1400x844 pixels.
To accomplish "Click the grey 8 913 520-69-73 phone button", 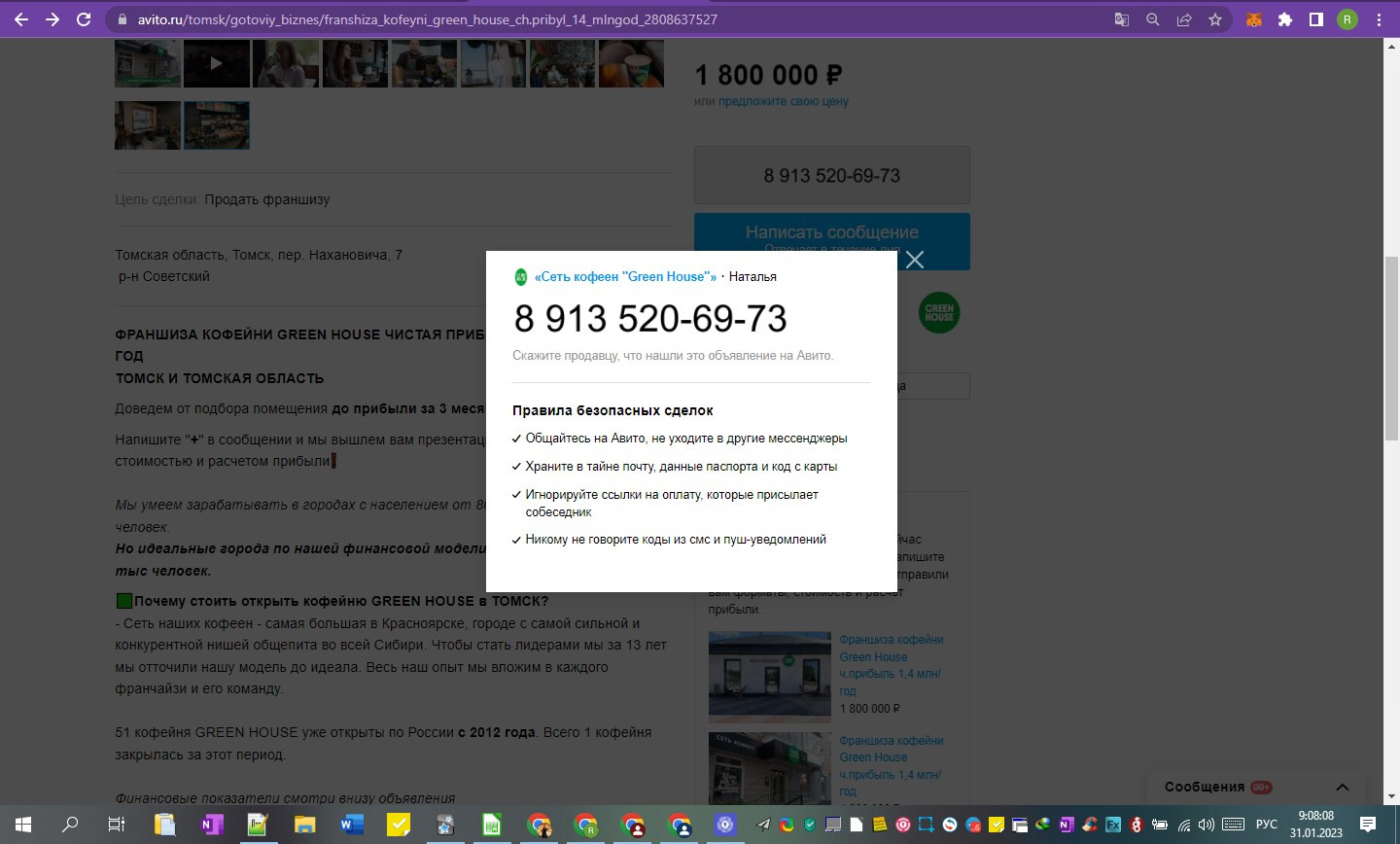I will 832,175.
